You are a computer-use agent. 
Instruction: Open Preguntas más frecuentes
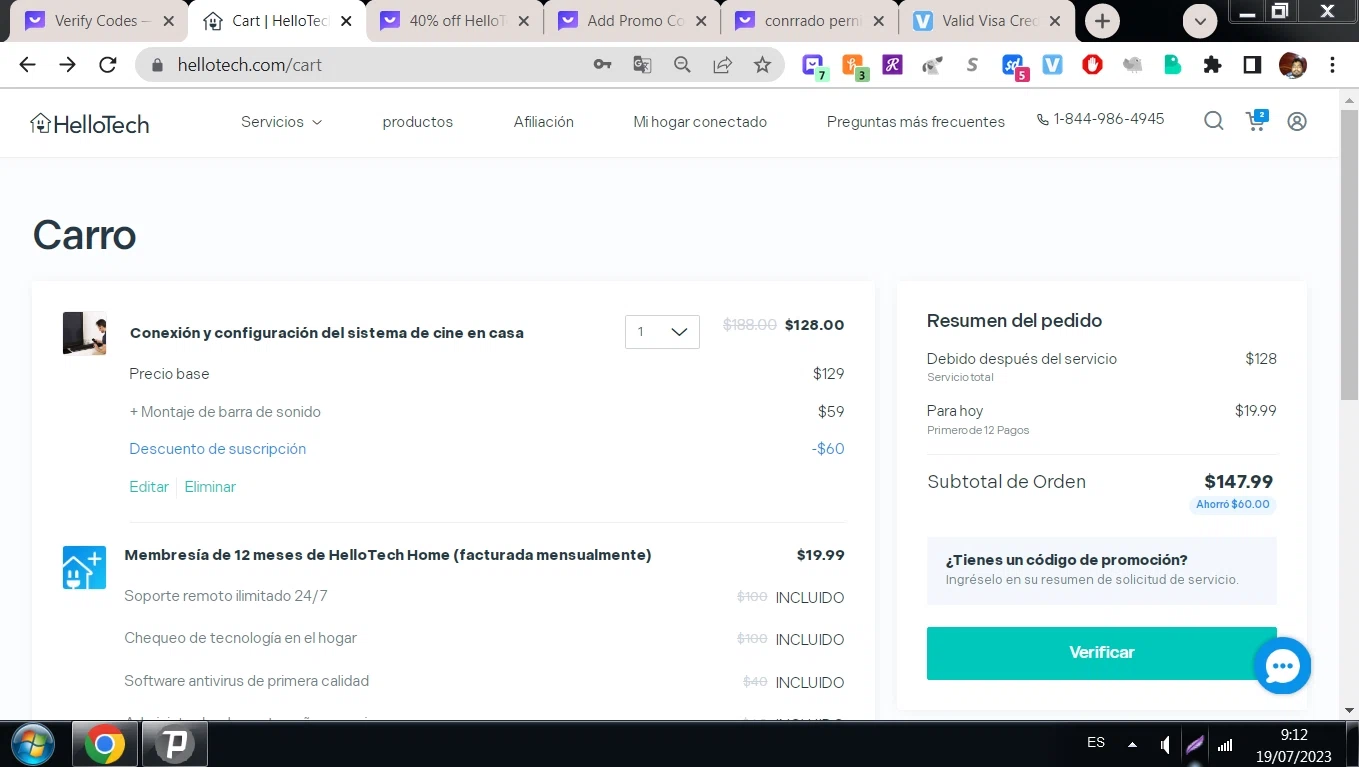916,122
